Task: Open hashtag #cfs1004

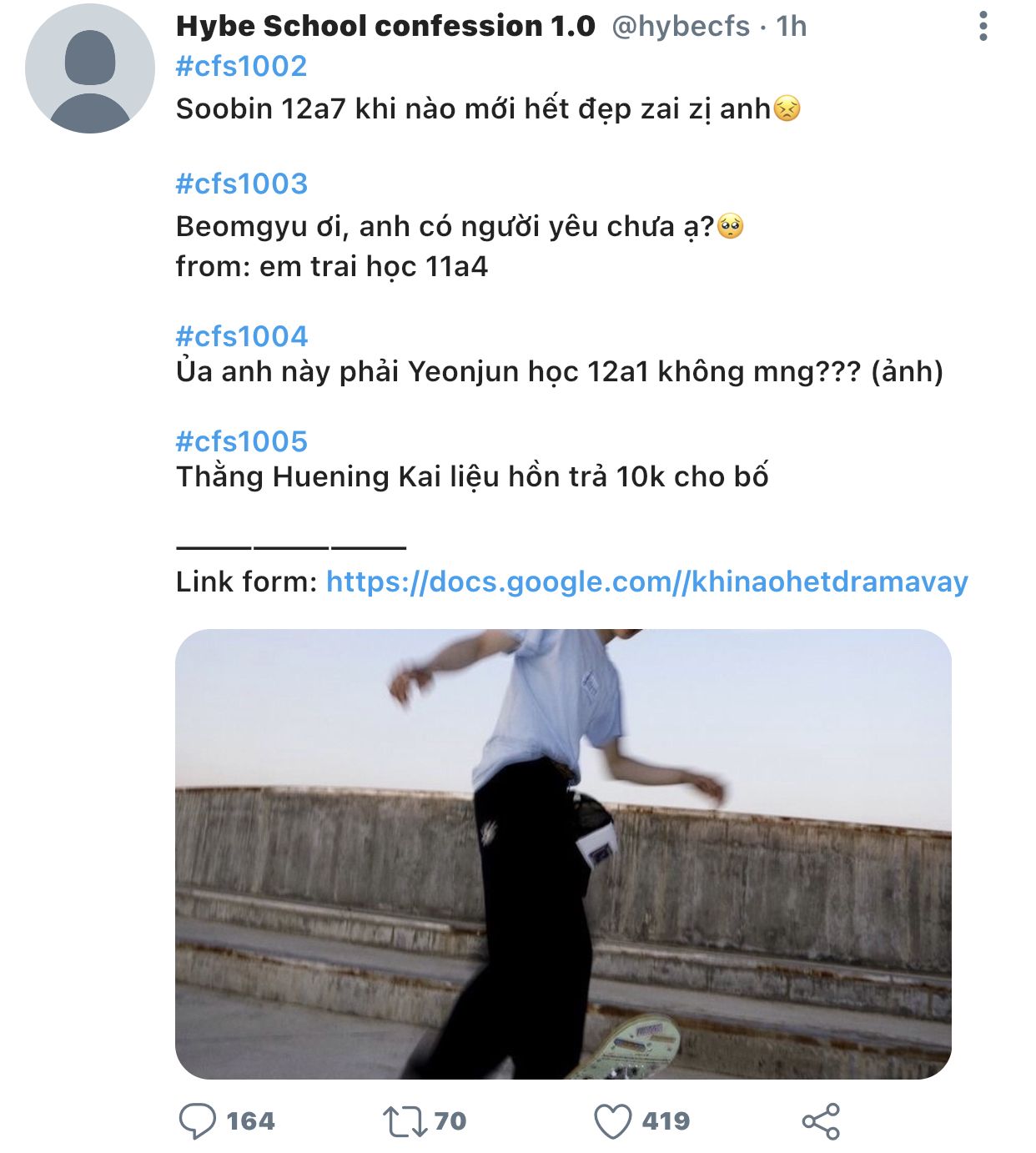Action: pyautogui.click(x=242, y=336)
